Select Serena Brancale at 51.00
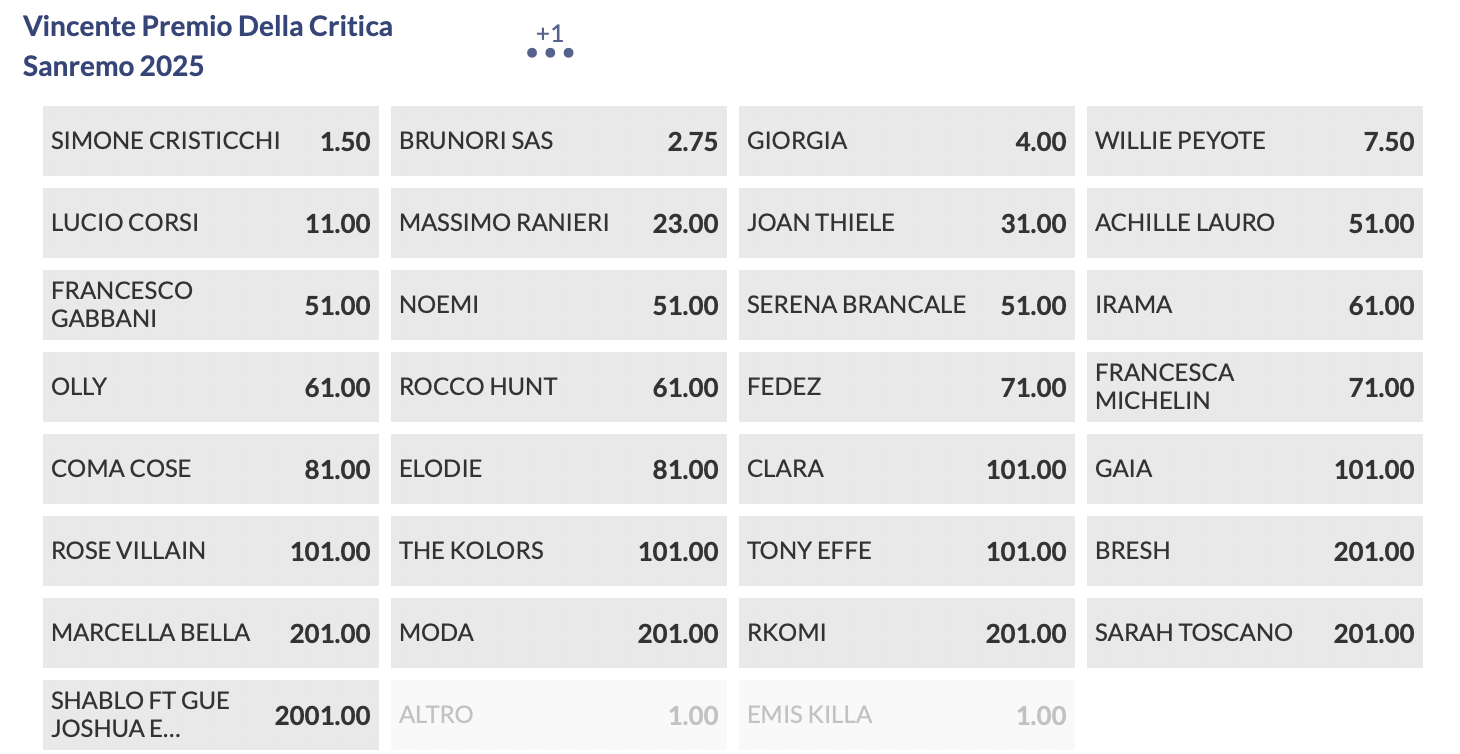Screen dimensions: 1460x754 (907, 305)
